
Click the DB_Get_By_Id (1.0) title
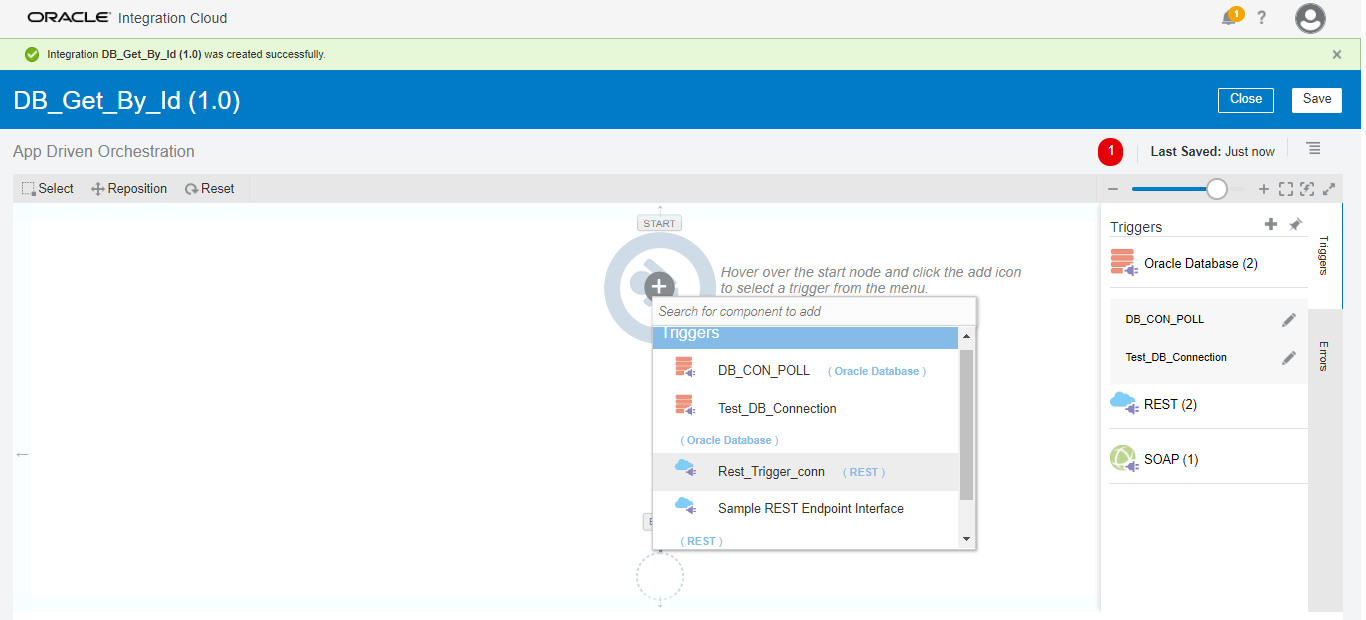click(x=127, y=100)
